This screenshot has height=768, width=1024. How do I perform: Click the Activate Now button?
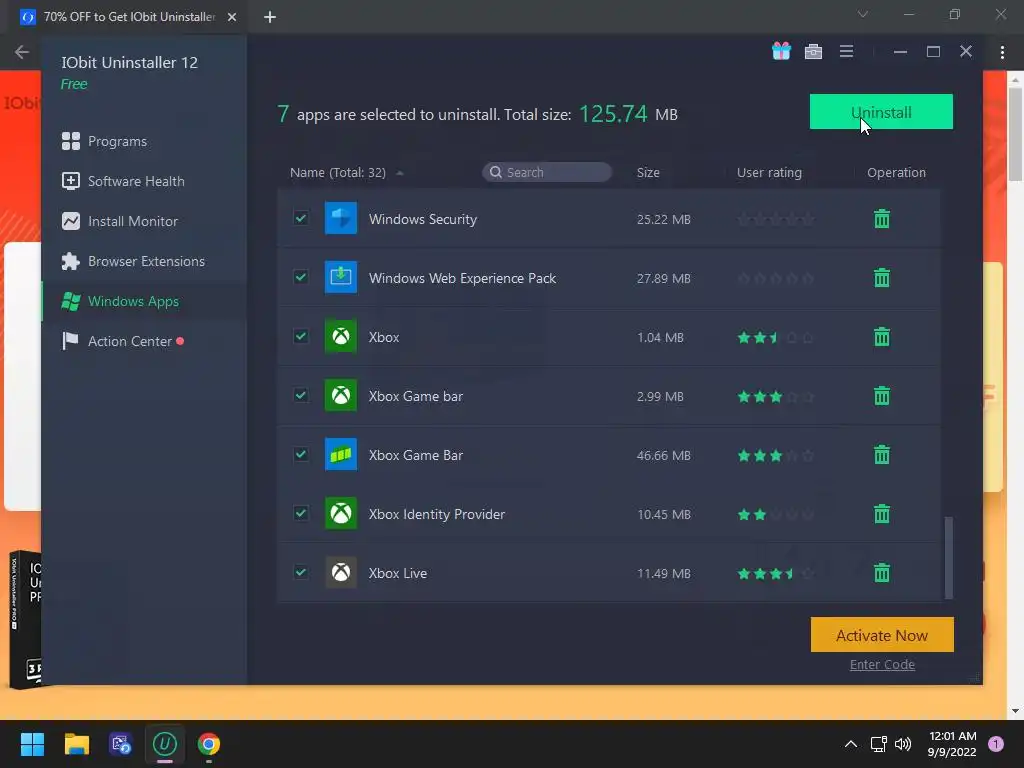point(882,635)
